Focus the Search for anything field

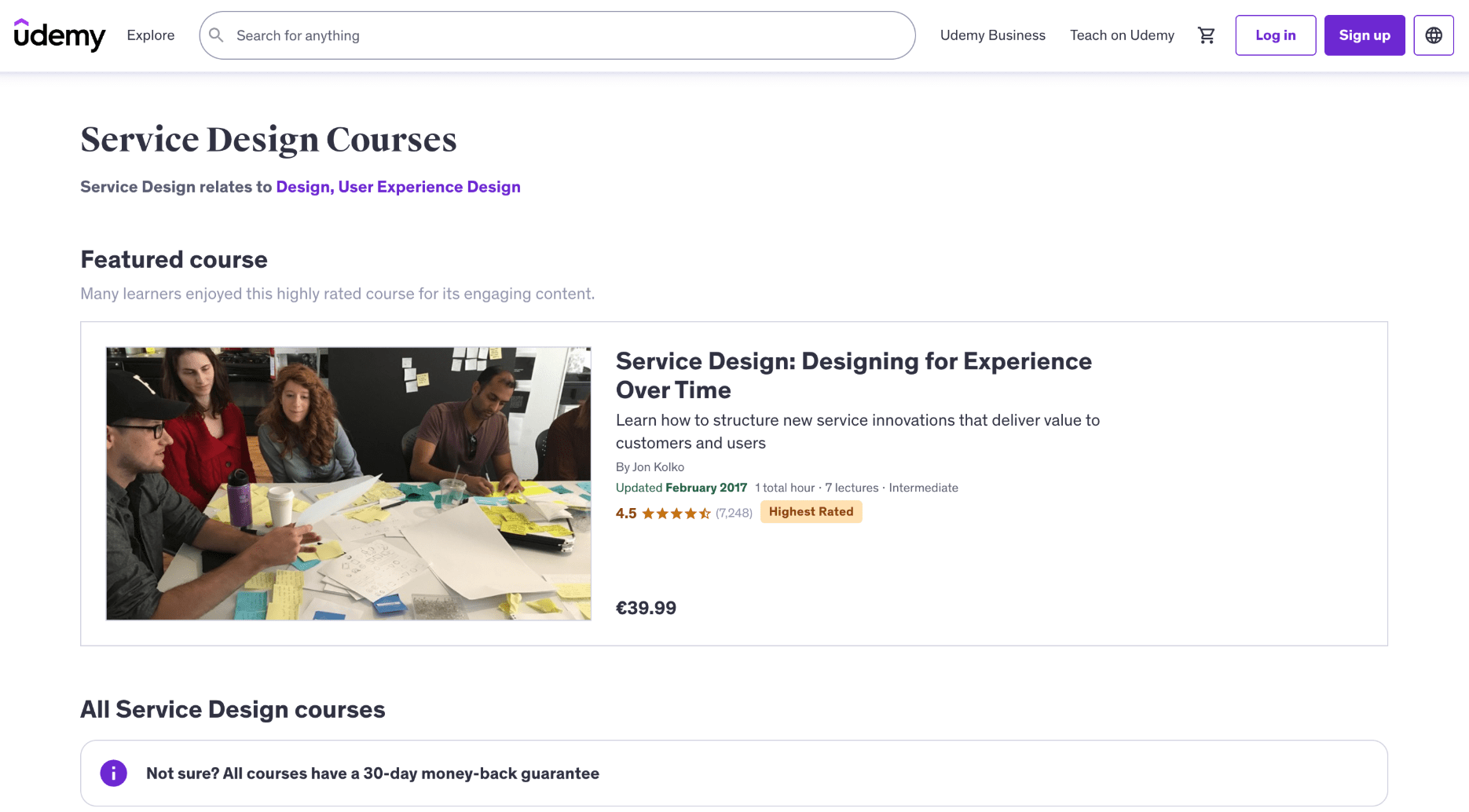557,35
